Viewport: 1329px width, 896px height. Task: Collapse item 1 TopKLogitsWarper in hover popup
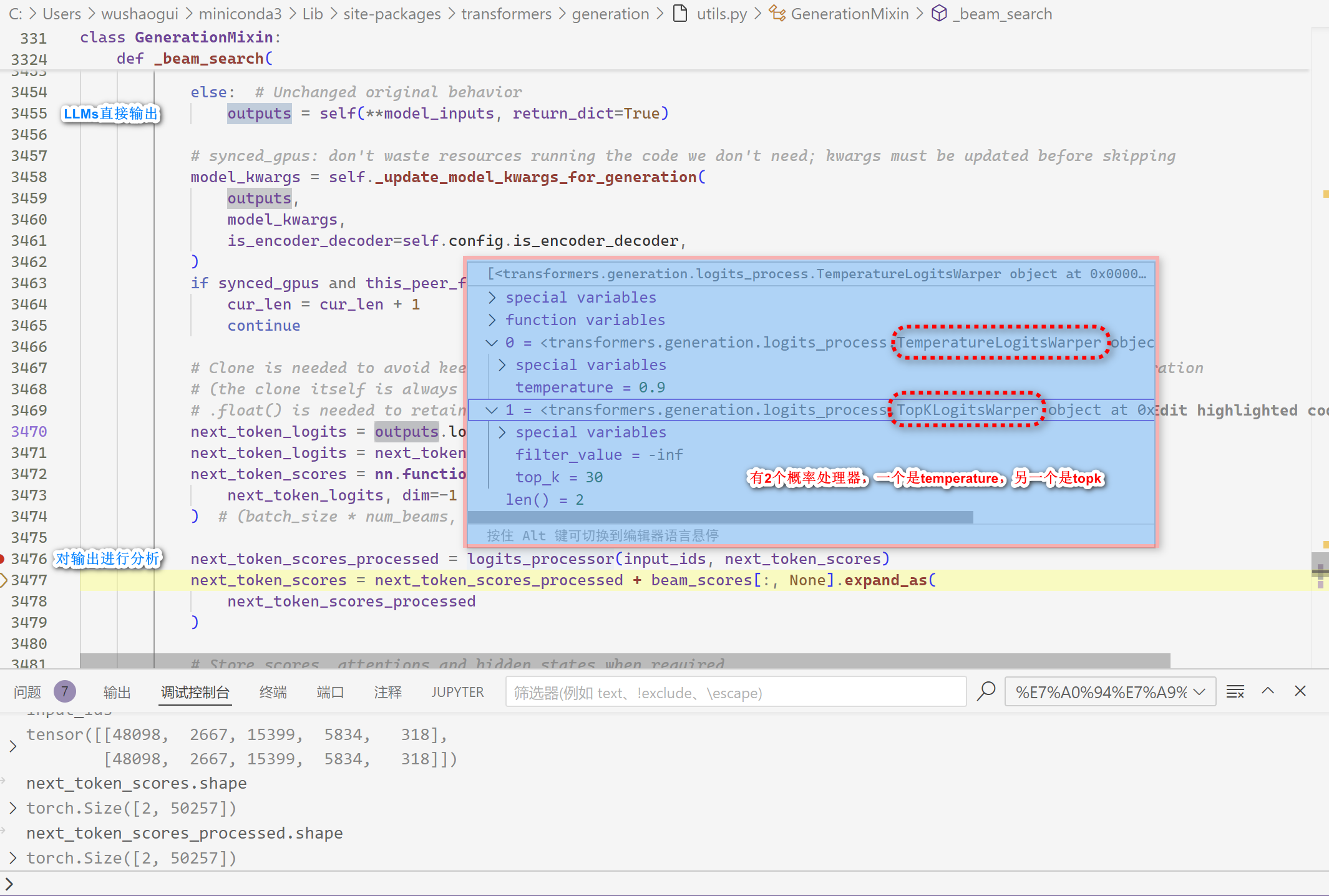[x=492, y=410]
